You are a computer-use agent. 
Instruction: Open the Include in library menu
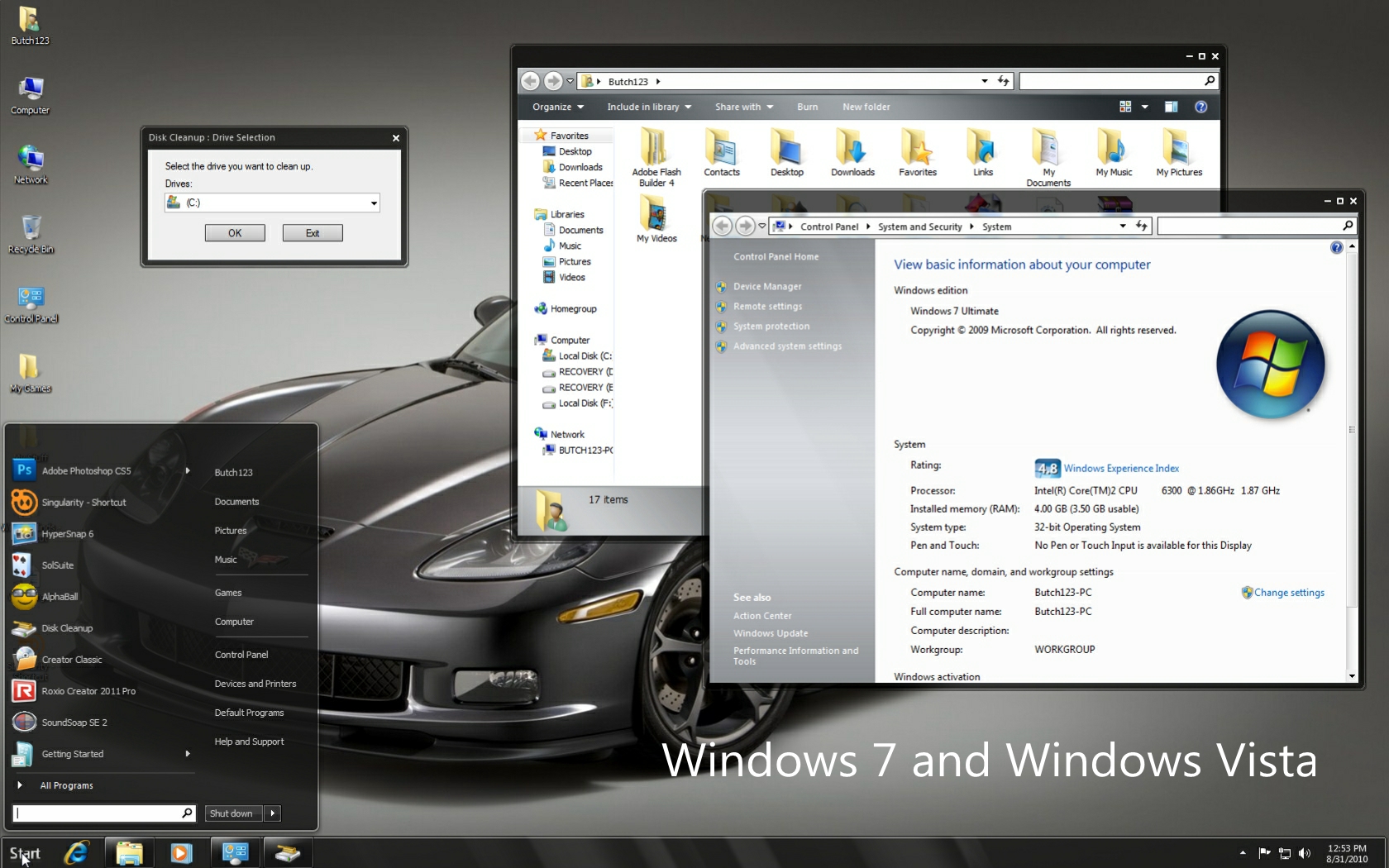click(x=648, y=107)
